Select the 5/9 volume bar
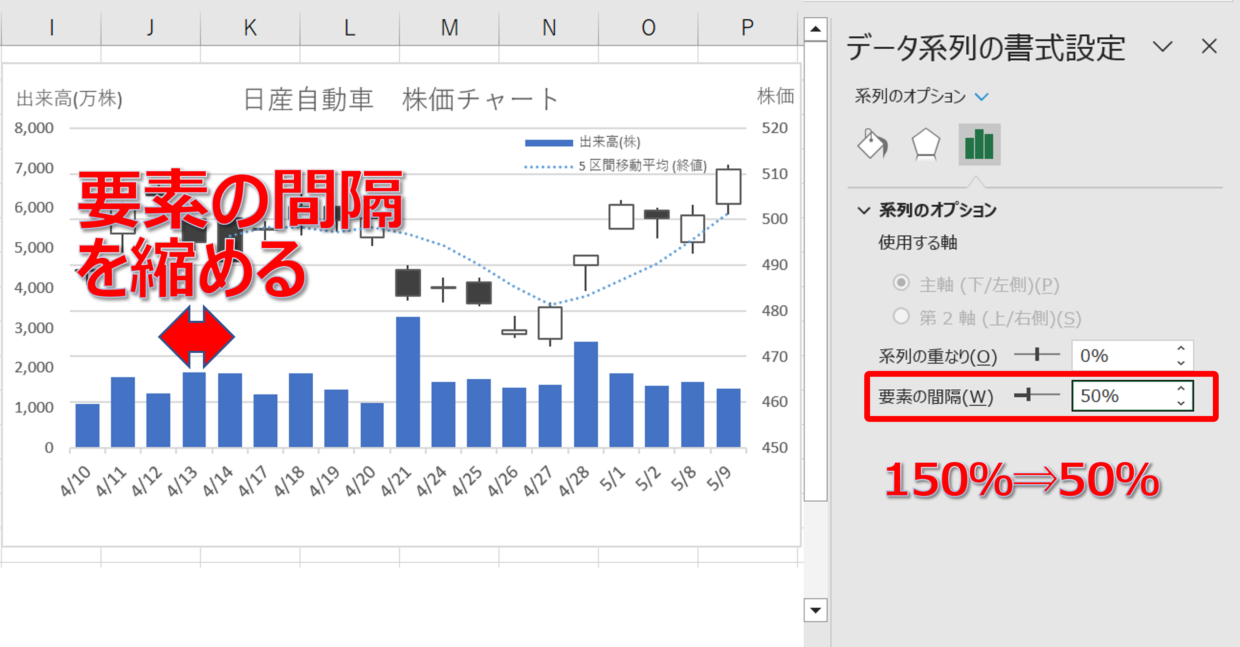 coord(728,418)
